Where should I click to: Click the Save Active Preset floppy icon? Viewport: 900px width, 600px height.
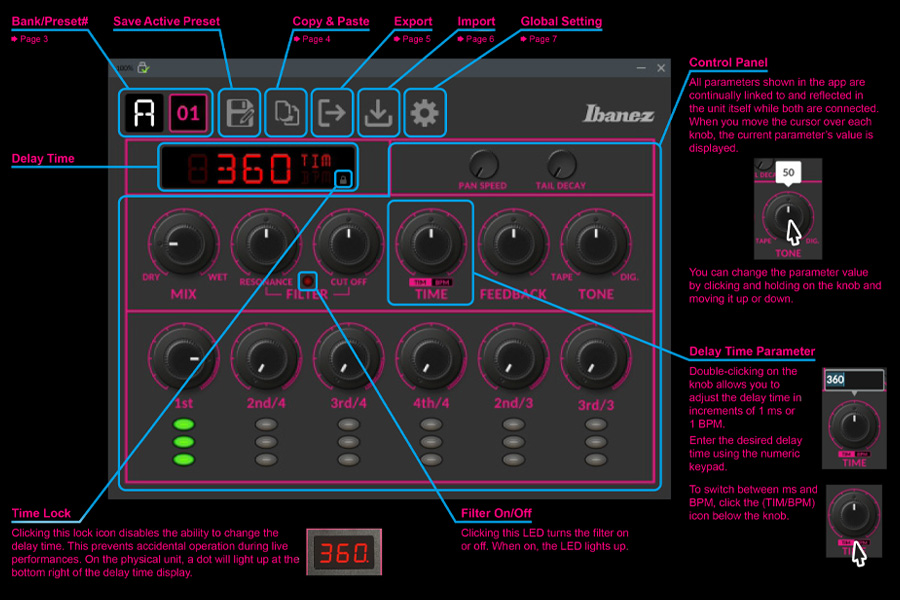click(240, 113)
